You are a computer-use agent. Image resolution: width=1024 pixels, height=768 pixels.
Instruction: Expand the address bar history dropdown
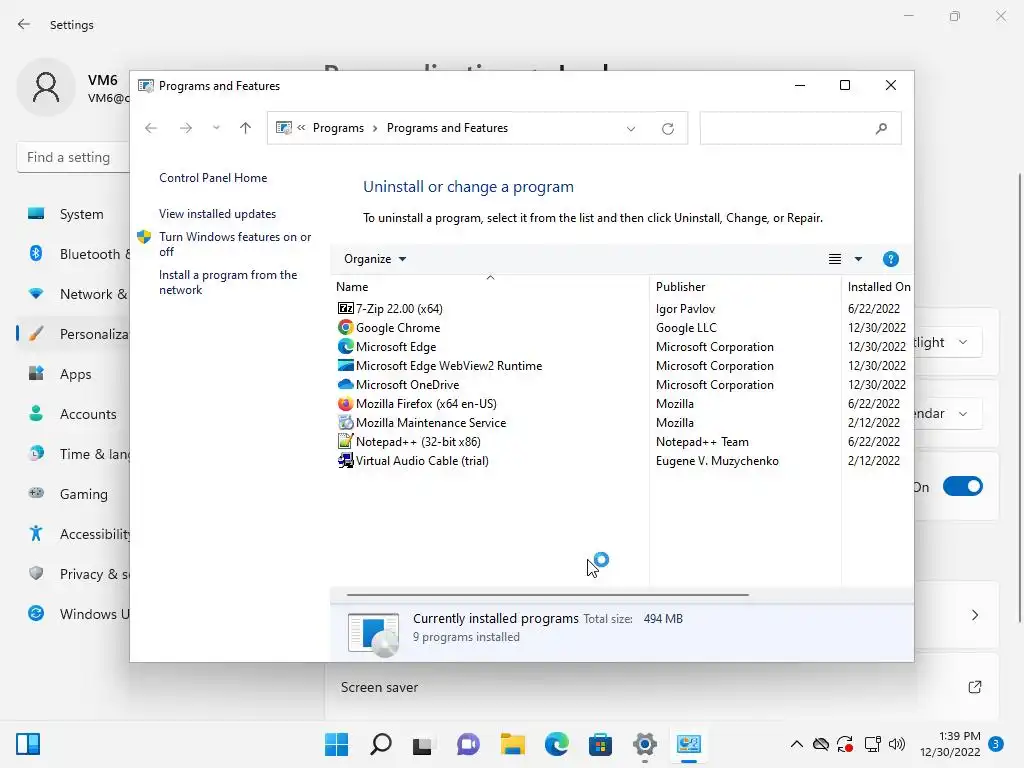[631, 129]
